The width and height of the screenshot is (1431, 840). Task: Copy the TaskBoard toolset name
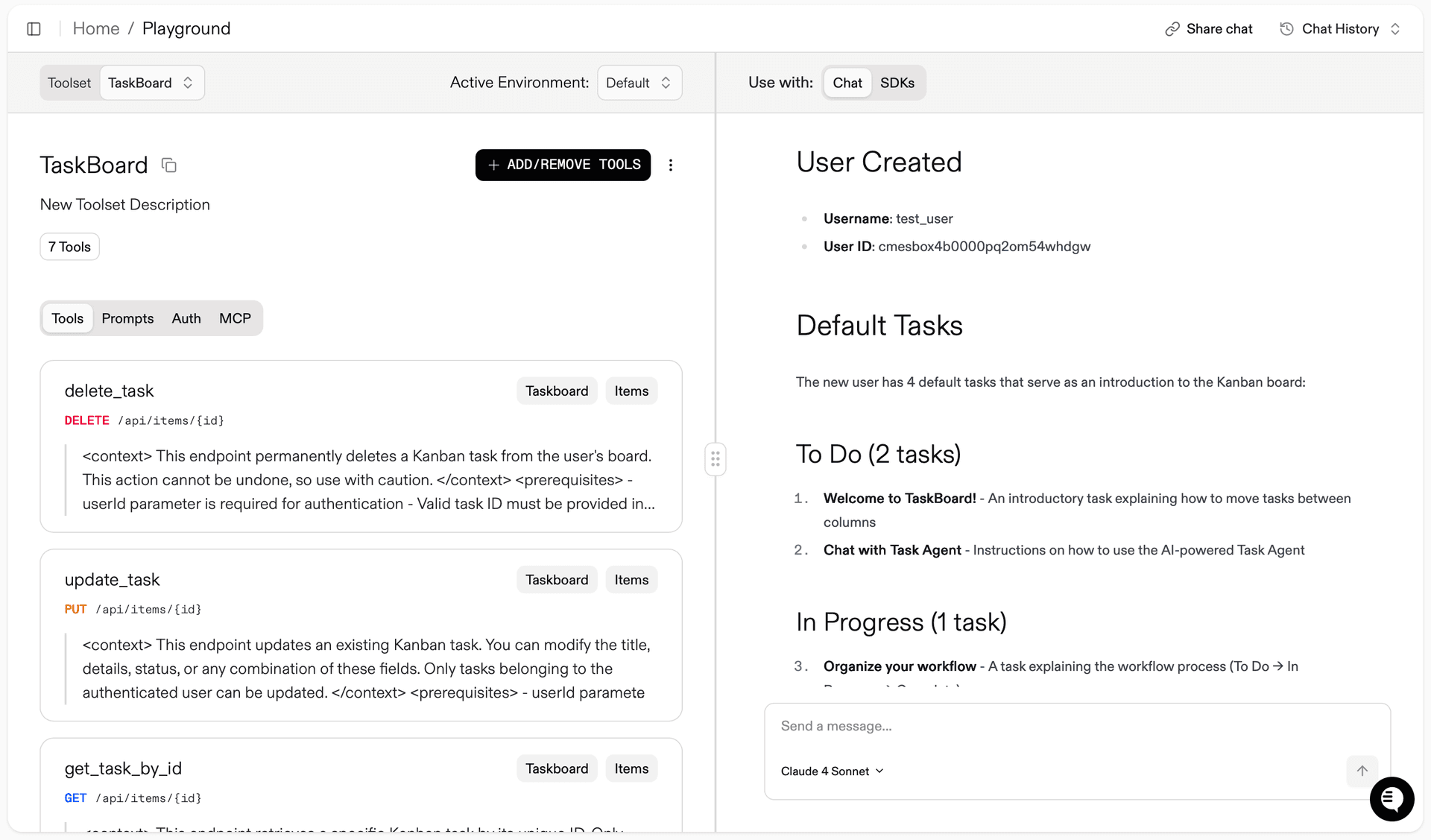point(169,165)
